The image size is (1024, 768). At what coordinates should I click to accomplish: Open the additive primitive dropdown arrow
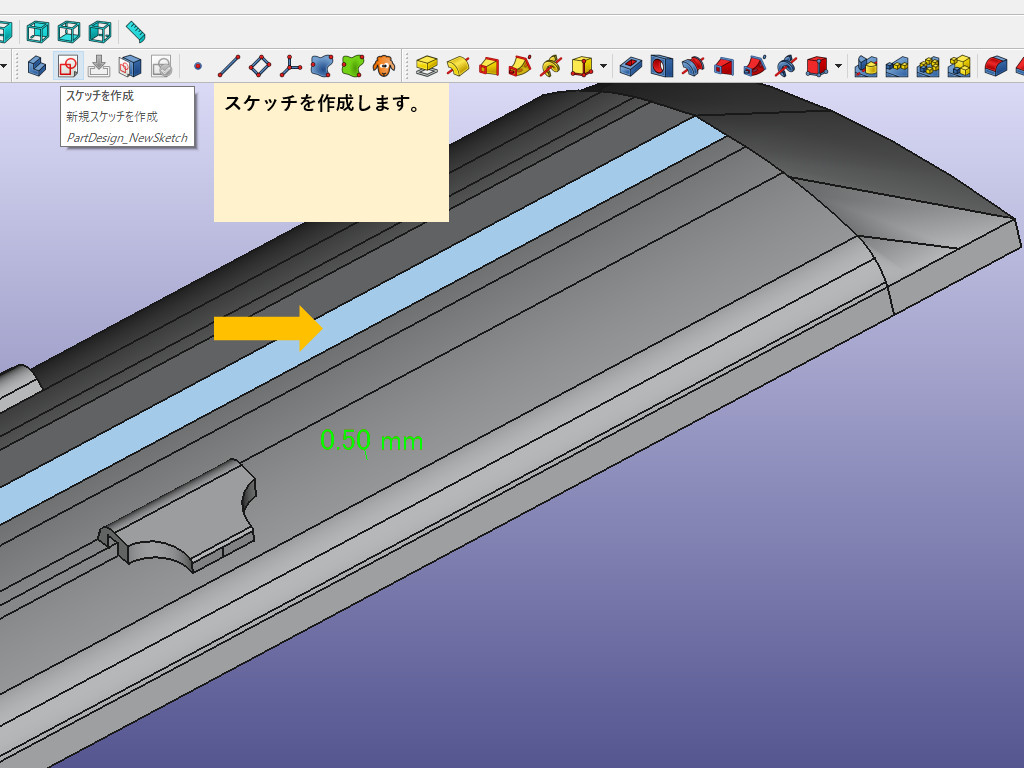click(604, 67)
